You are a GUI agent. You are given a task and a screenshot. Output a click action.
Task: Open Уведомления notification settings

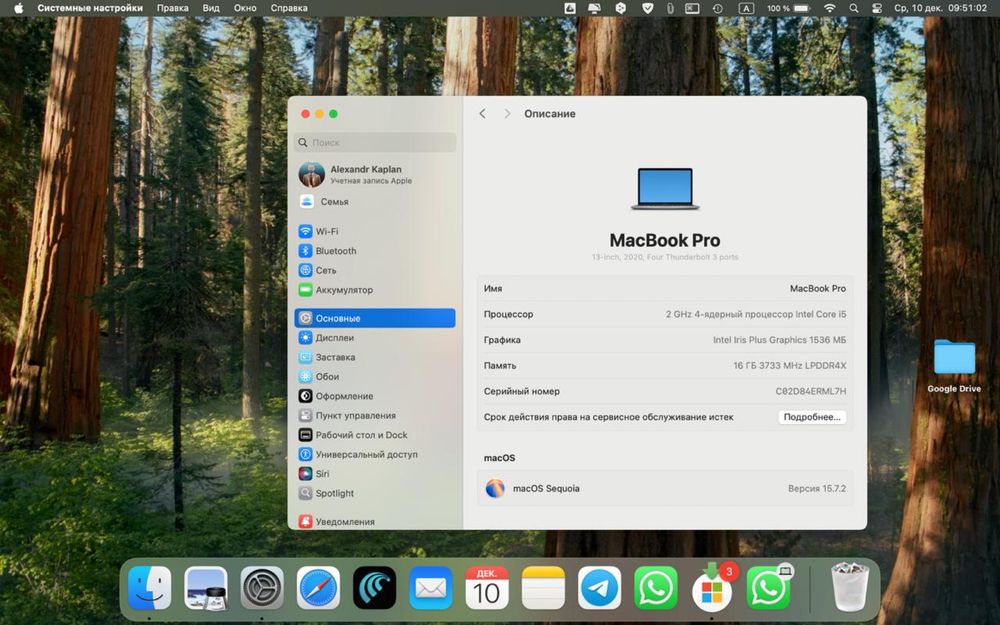(x=375, y=522)
